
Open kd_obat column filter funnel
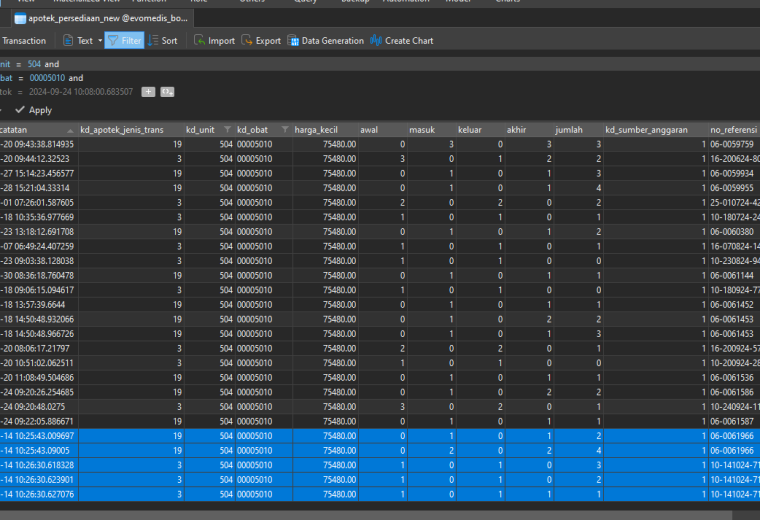point(285,129)
